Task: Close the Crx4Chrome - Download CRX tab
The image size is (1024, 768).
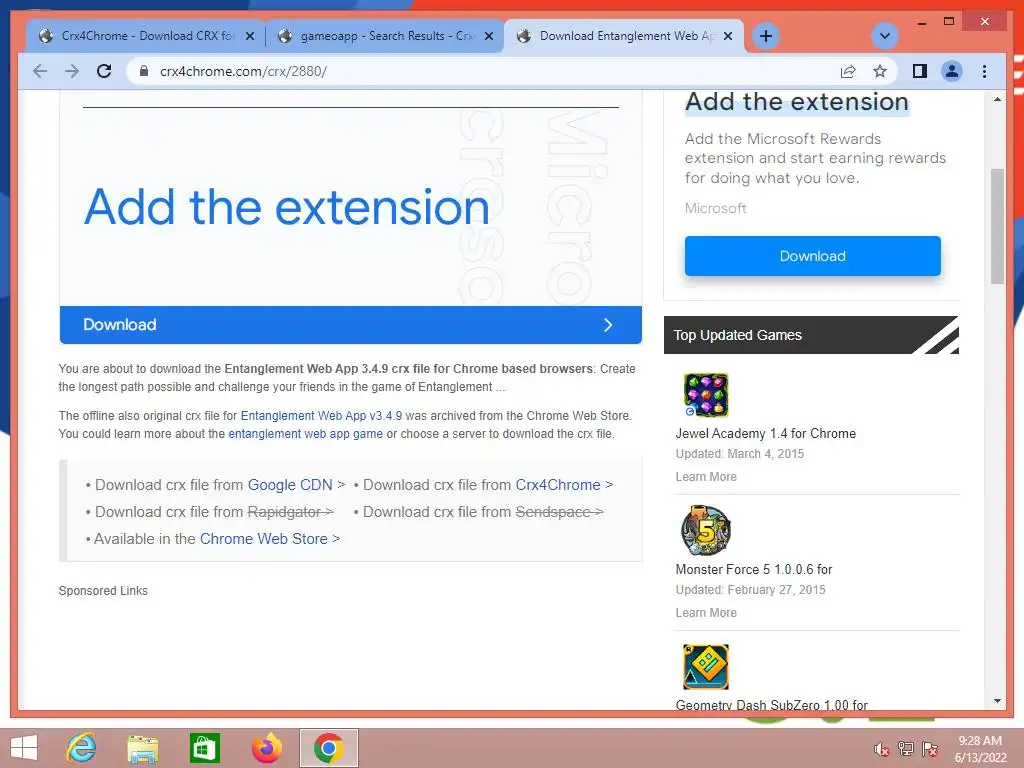Action: pos(249,37)
